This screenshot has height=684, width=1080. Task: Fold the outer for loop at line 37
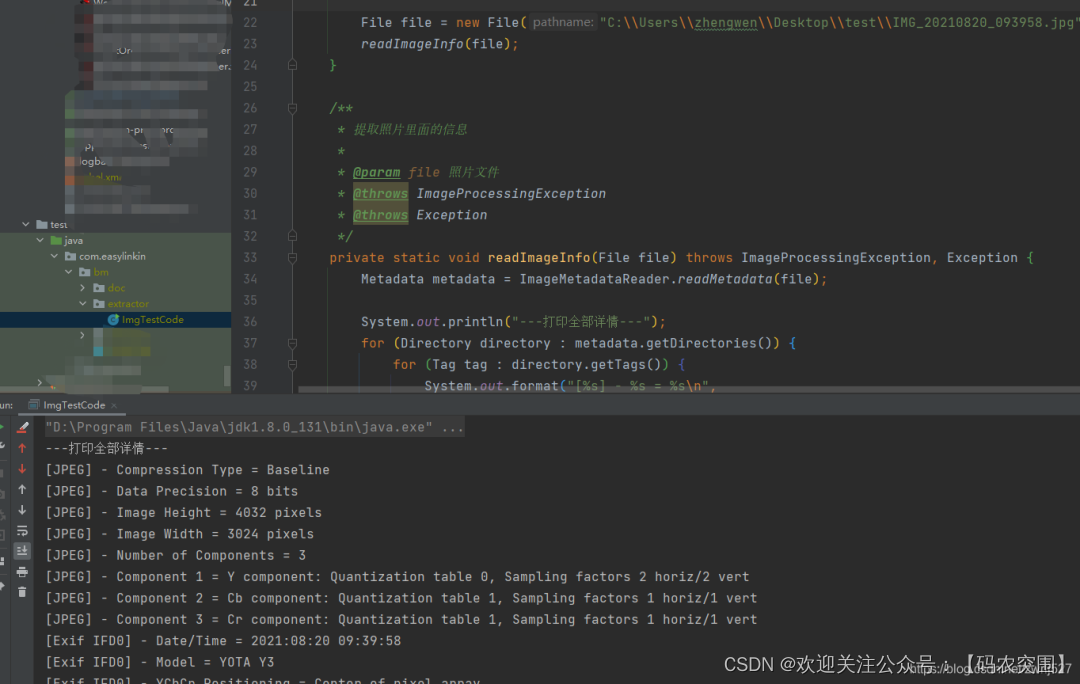(x=292, y=343)
